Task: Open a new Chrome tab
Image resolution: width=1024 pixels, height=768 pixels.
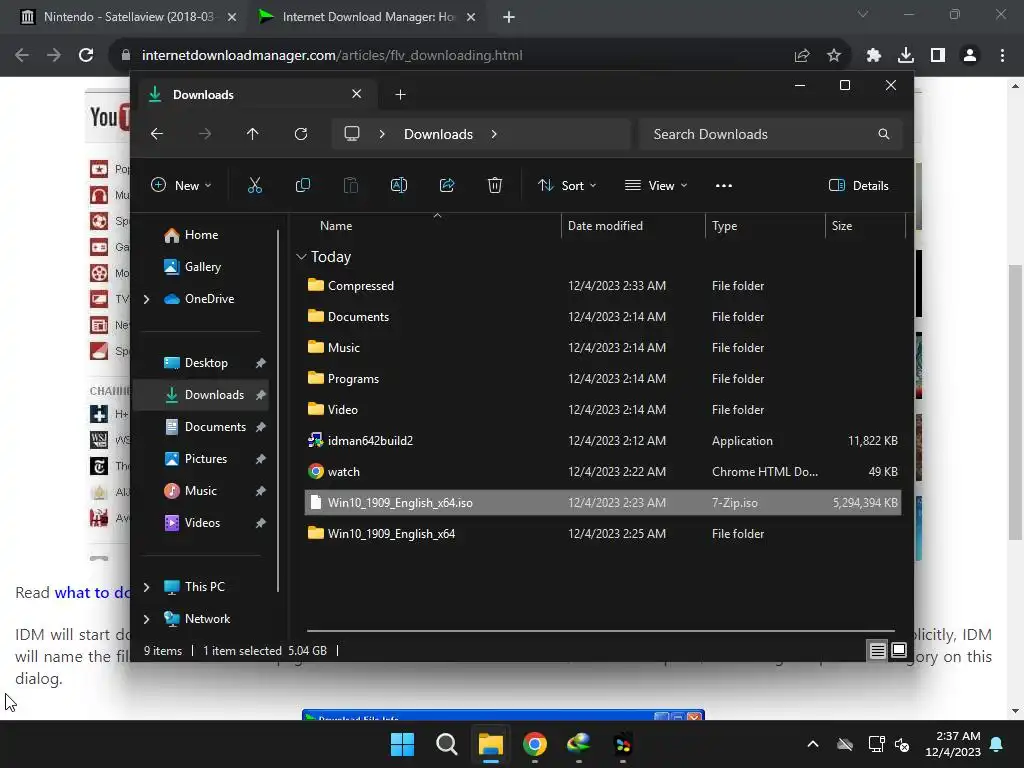Action: [x=509, y=17]
